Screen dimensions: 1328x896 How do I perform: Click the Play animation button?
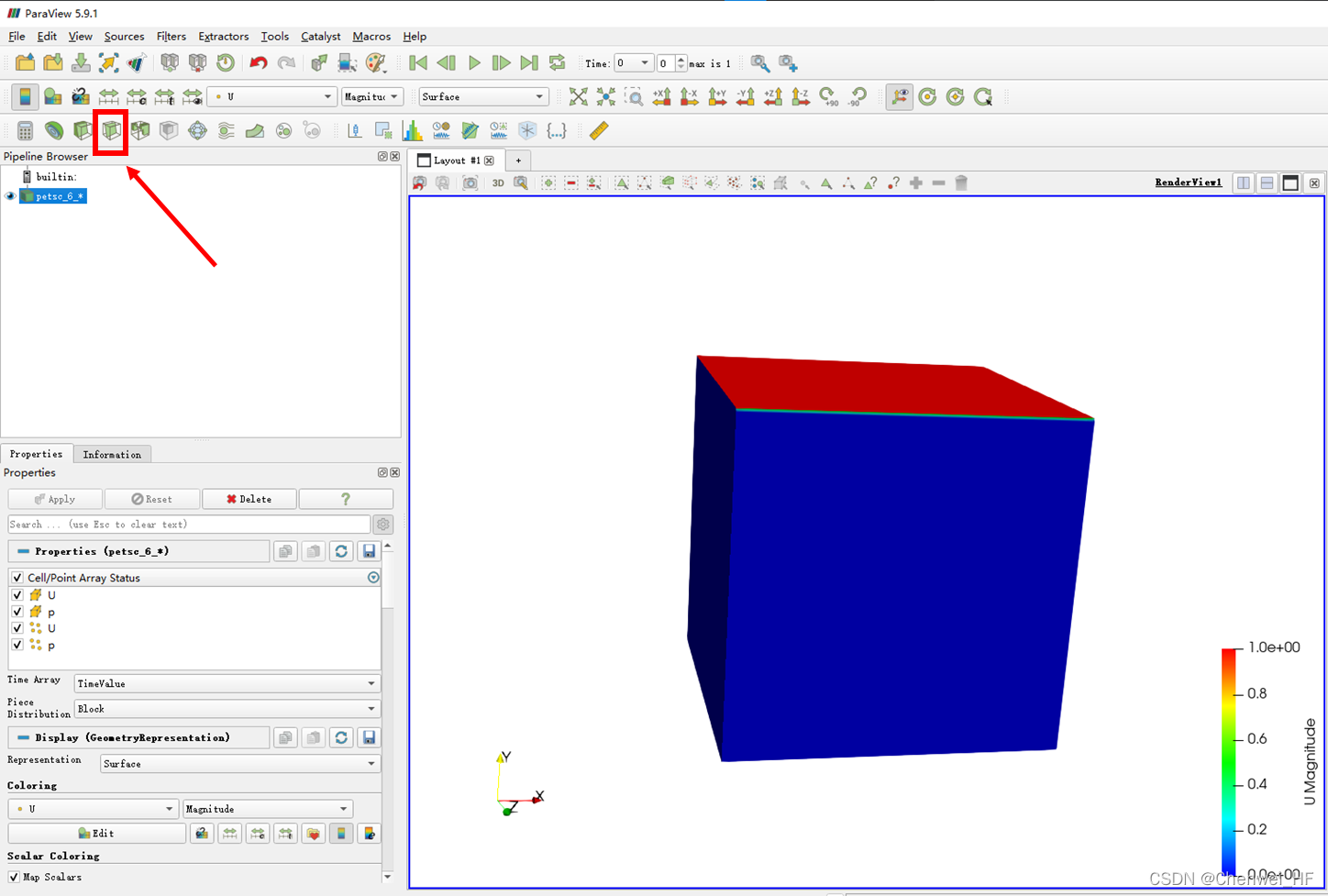[474, 63]
